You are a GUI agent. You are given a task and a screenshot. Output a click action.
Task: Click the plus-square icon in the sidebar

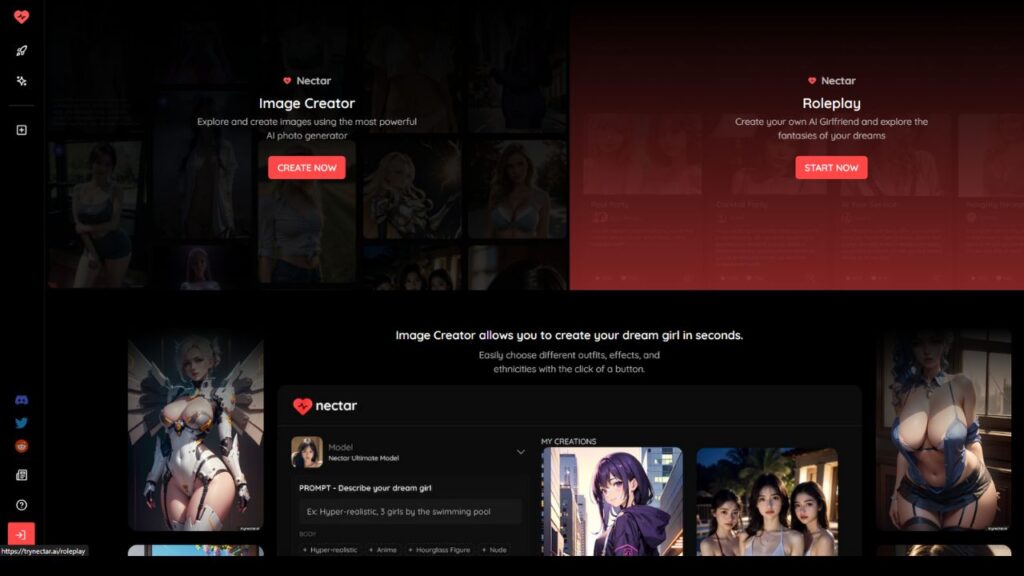22,130
